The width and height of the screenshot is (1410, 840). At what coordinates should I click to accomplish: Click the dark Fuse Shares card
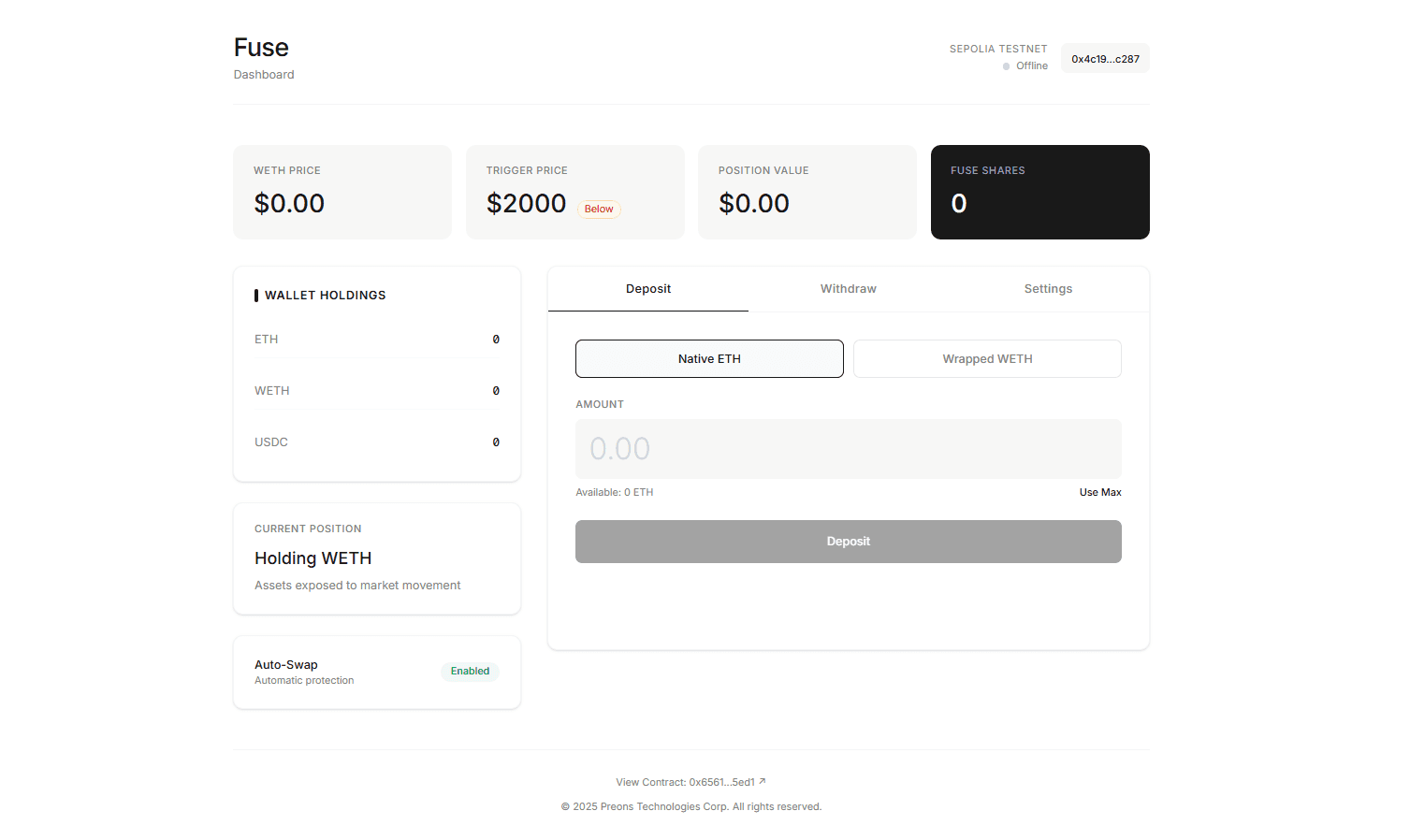(x=1039, y=192)
